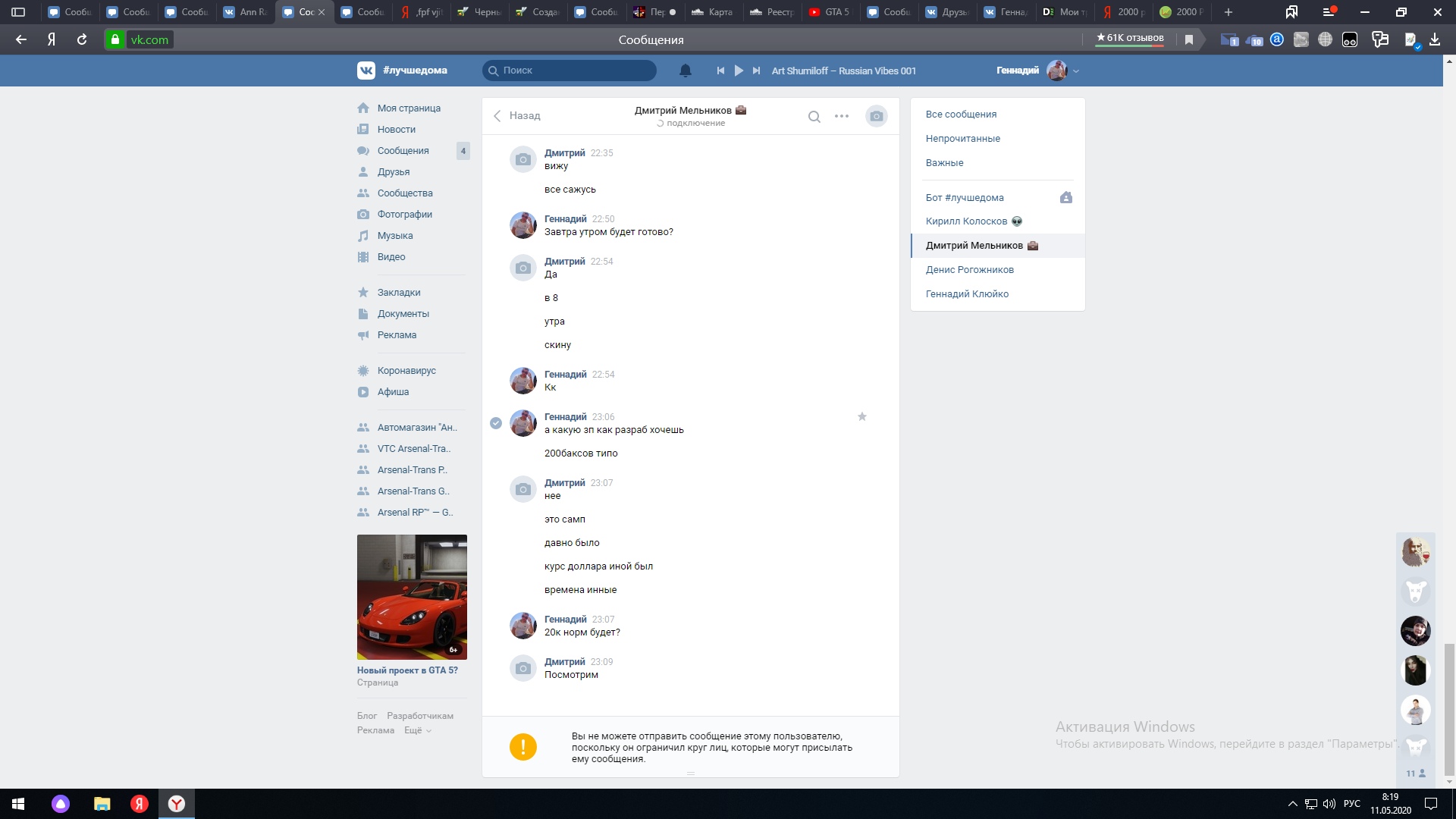Click the red car ad thumbnail
Screen dimensions: 1456x819
(412, 597)
